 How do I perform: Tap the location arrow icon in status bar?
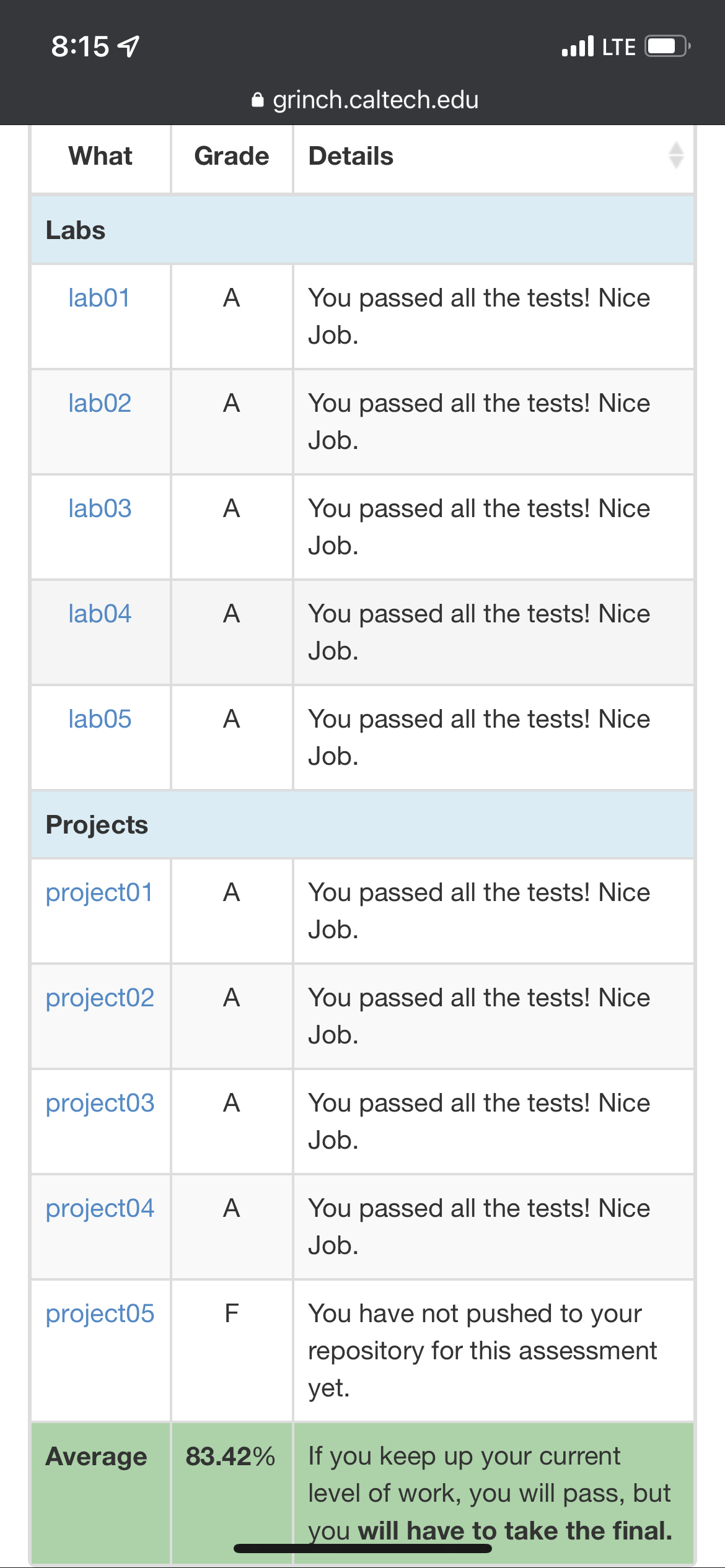click(129, 46)
